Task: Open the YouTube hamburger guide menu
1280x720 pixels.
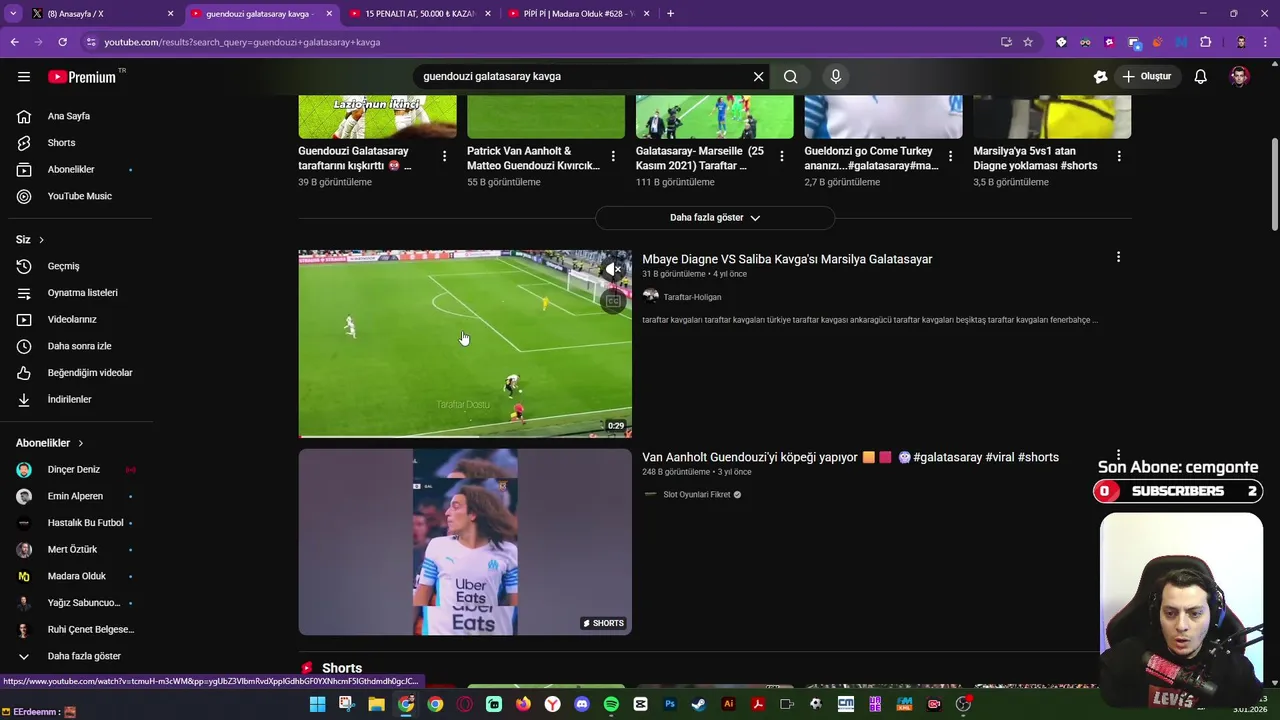Action: click(x=24, y=77)
